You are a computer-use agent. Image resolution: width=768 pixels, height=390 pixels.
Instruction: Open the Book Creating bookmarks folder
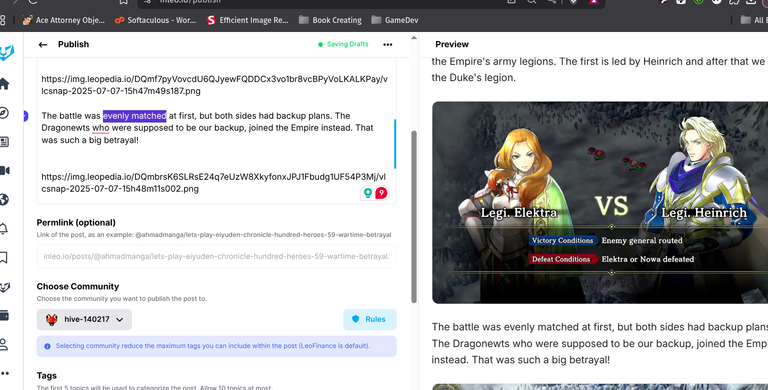[x=330, y=20]
